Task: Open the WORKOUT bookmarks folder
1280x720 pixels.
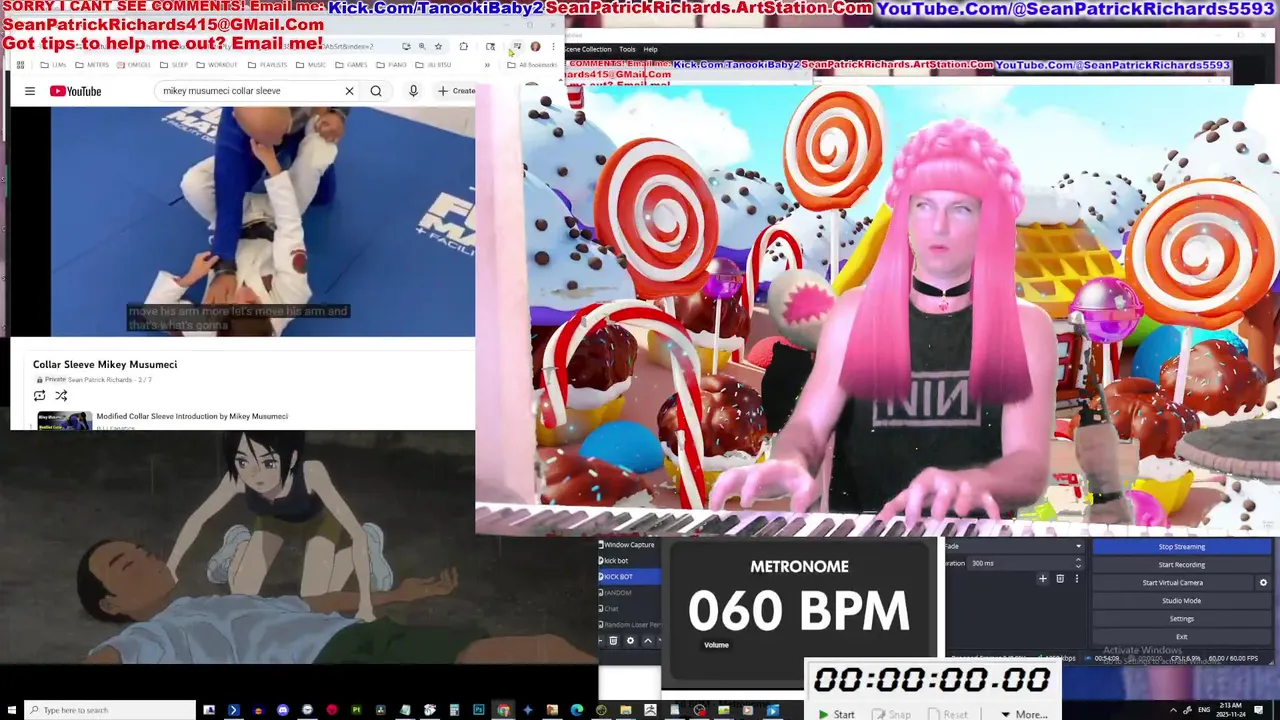Action: click(217, 65)
